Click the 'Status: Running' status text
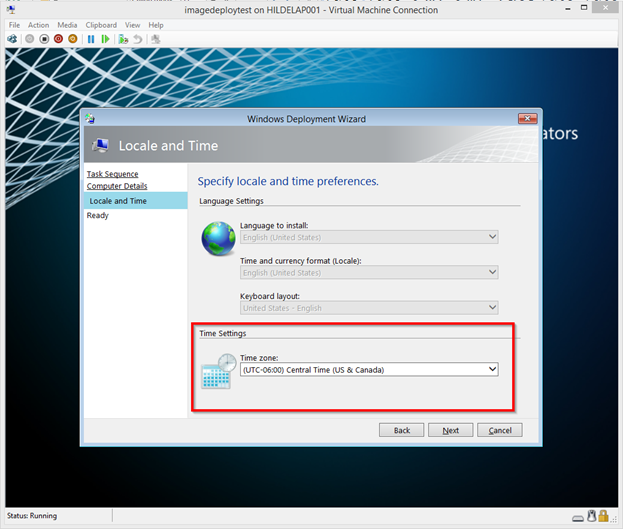 point(32,515)
